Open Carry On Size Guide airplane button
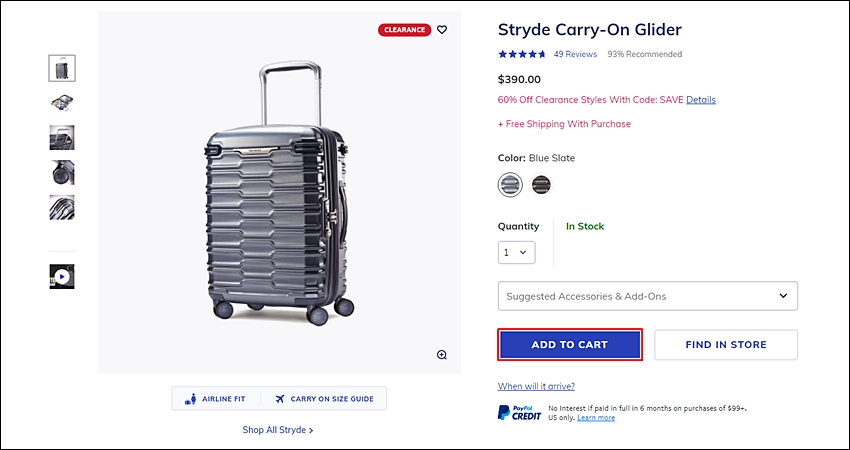Image resolution: width=850 pixels, height=450 pixels. (324, 398)
